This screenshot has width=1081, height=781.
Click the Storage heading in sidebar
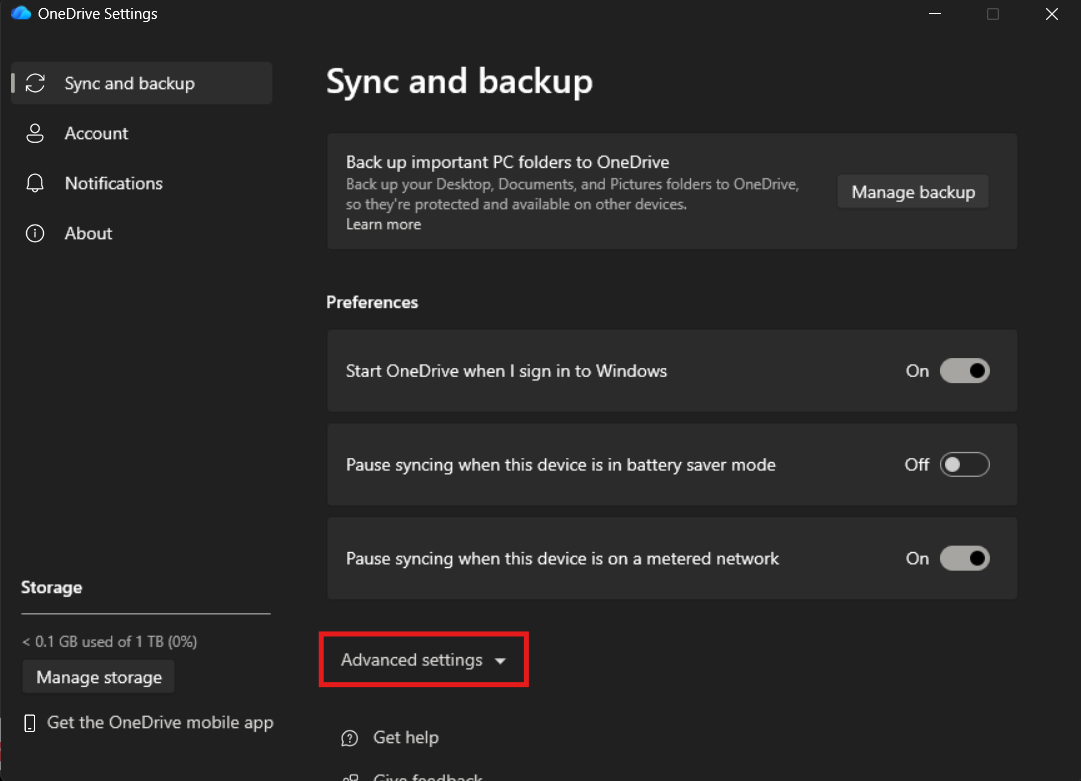click(x=52, y=587)
